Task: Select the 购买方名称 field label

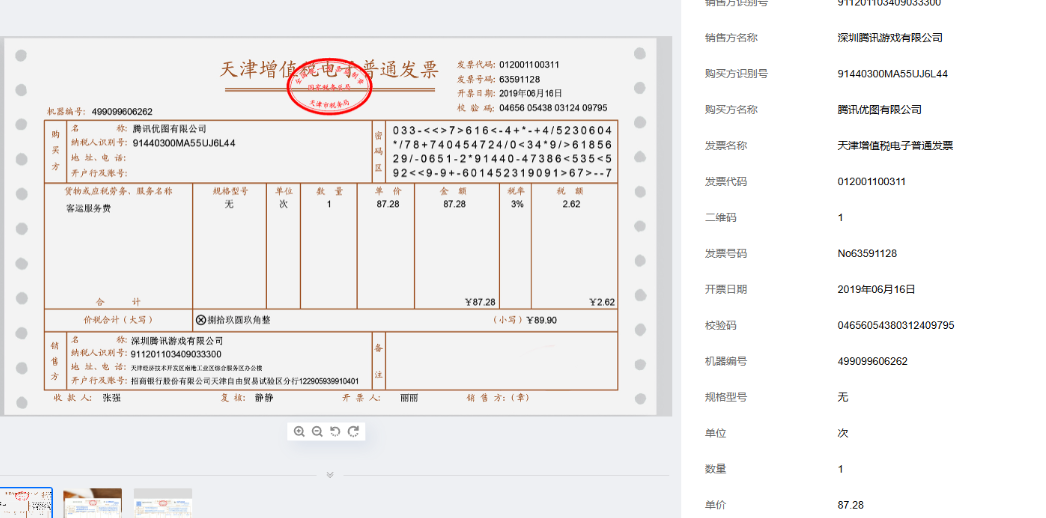Action: pyautogui.click(x=731, y=109)
